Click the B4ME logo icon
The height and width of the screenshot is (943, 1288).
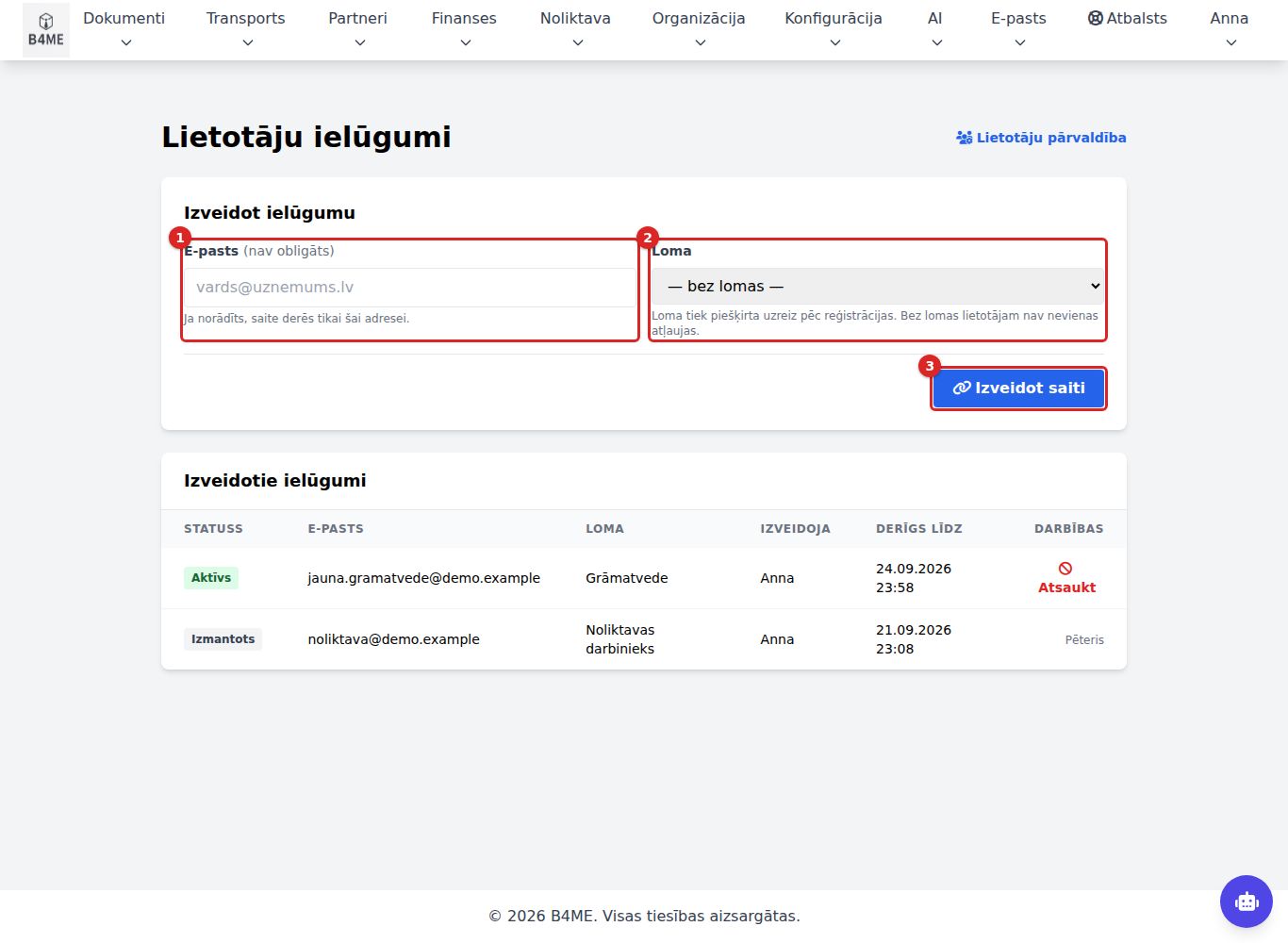coord(46,30)
